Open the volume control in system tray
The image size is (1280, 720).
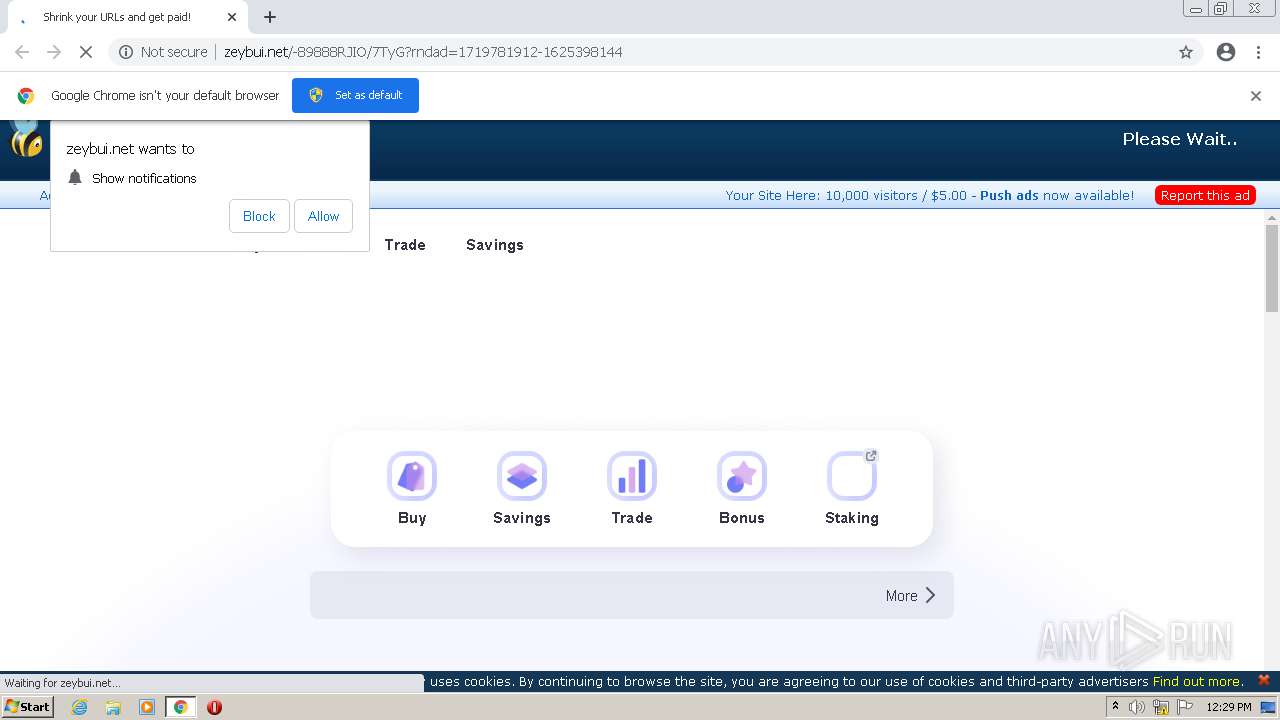1137,707
